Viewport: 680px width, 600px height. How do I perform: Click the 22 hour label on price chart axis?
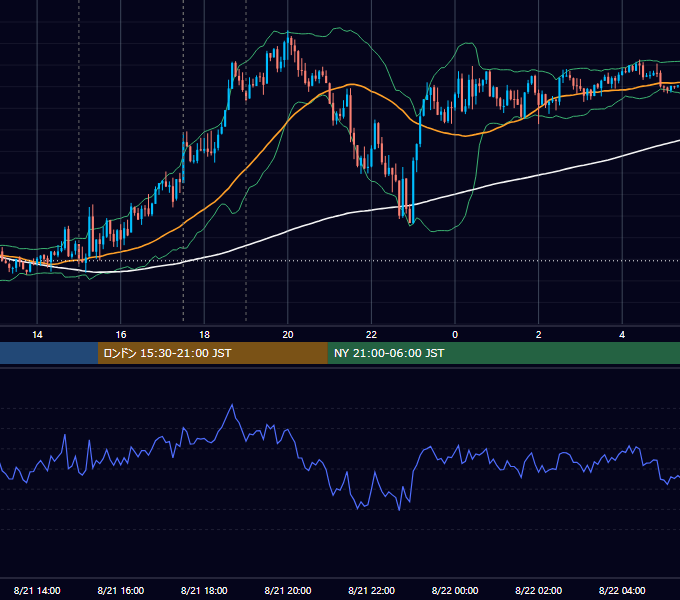[371, 335]
